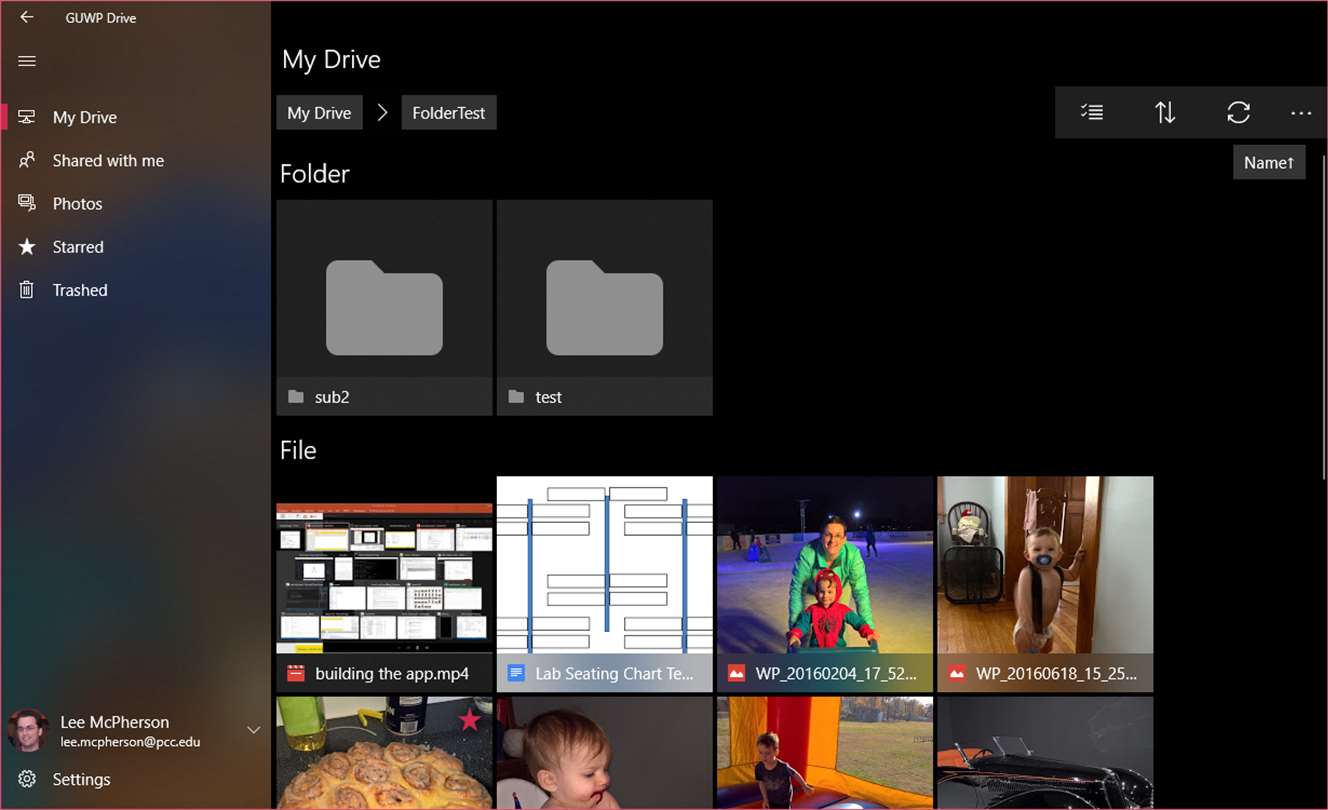Open the more options ellipsis menu
1328x810 pixels.
click(1301, 113)
